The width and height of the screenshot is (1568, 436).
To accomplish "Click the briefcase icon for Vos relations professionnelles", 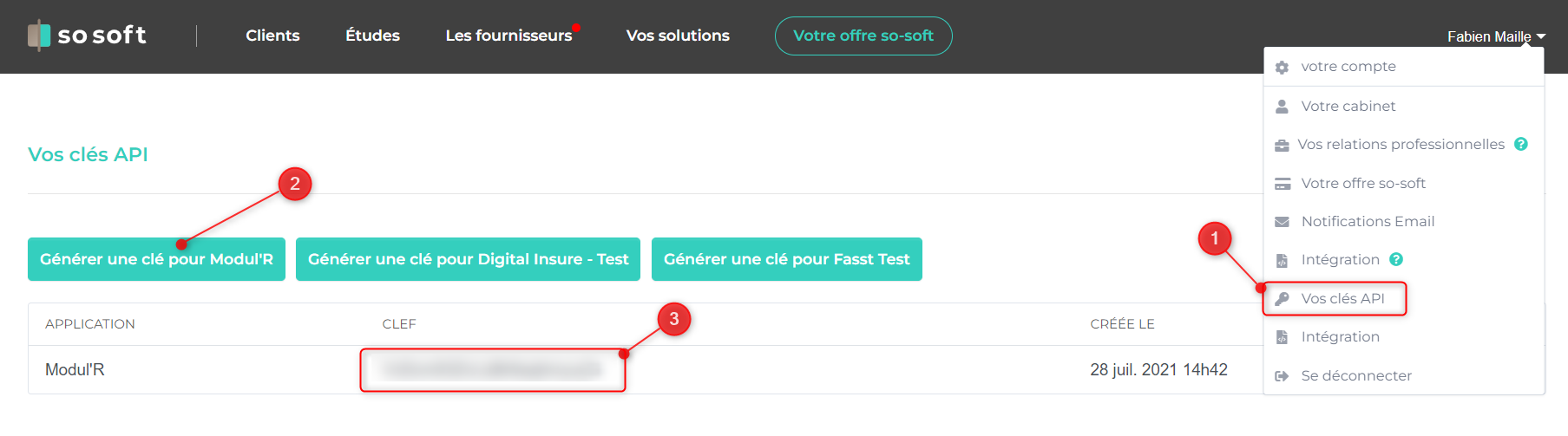I will [x=1282, y=146].
